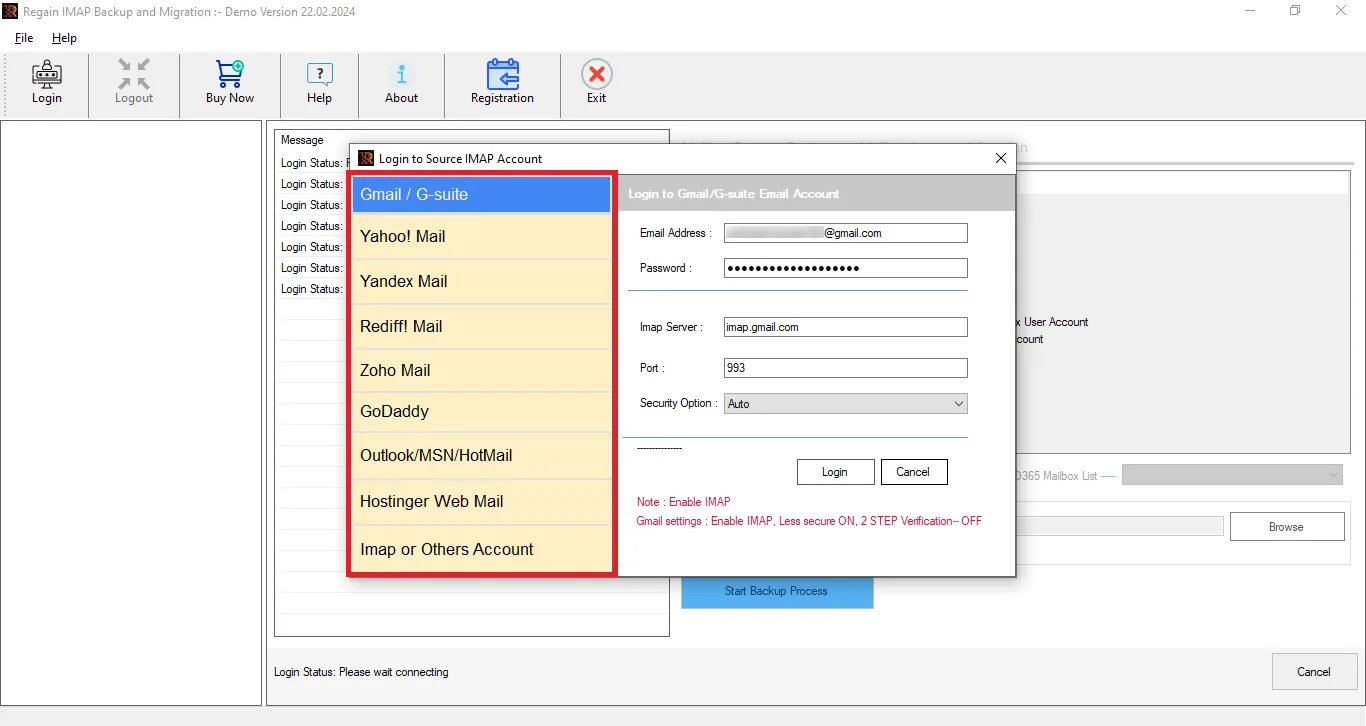Click the Message column header
1366x726 pixels.
pyautogui.click(x=303, y=140)
